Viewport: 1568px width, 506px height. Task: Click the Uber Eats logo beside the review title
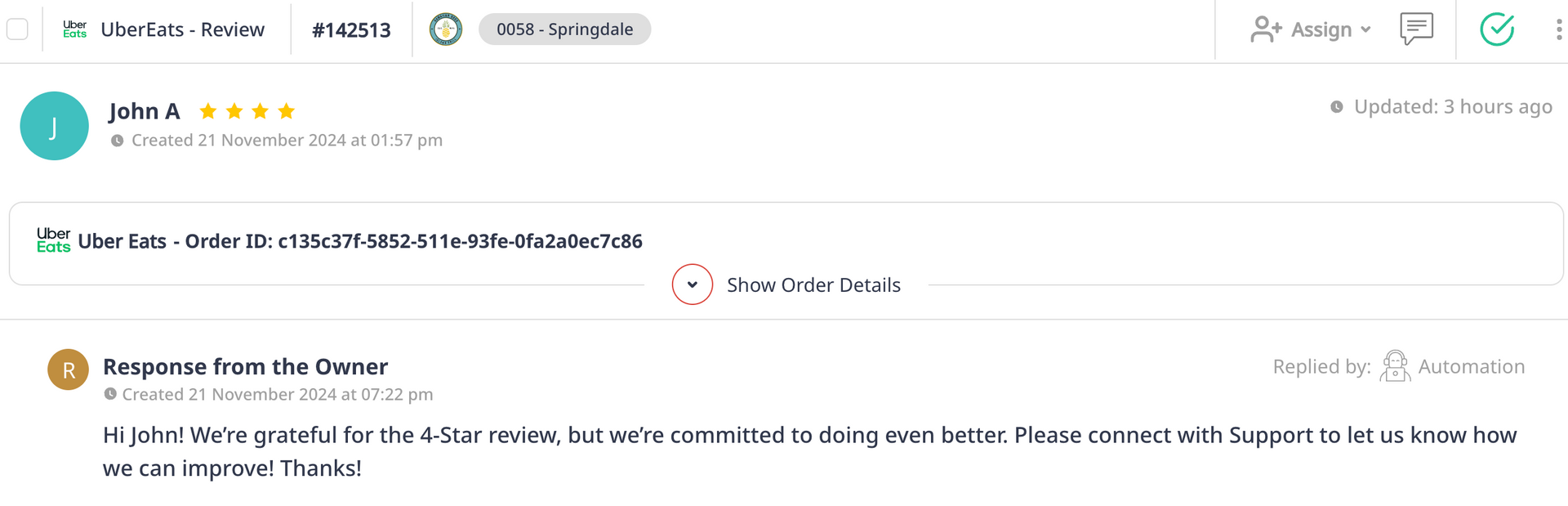click(x=75, y=29)
